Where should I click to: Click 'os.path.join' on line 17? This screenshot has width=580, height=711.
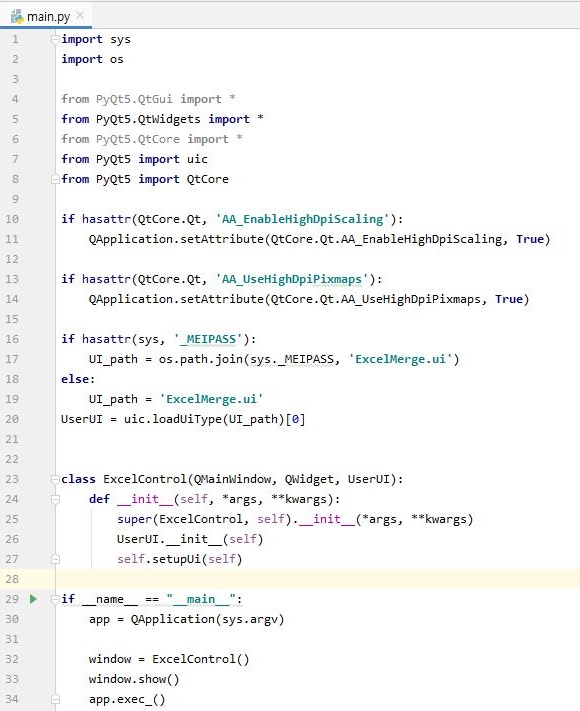[200, 359]
